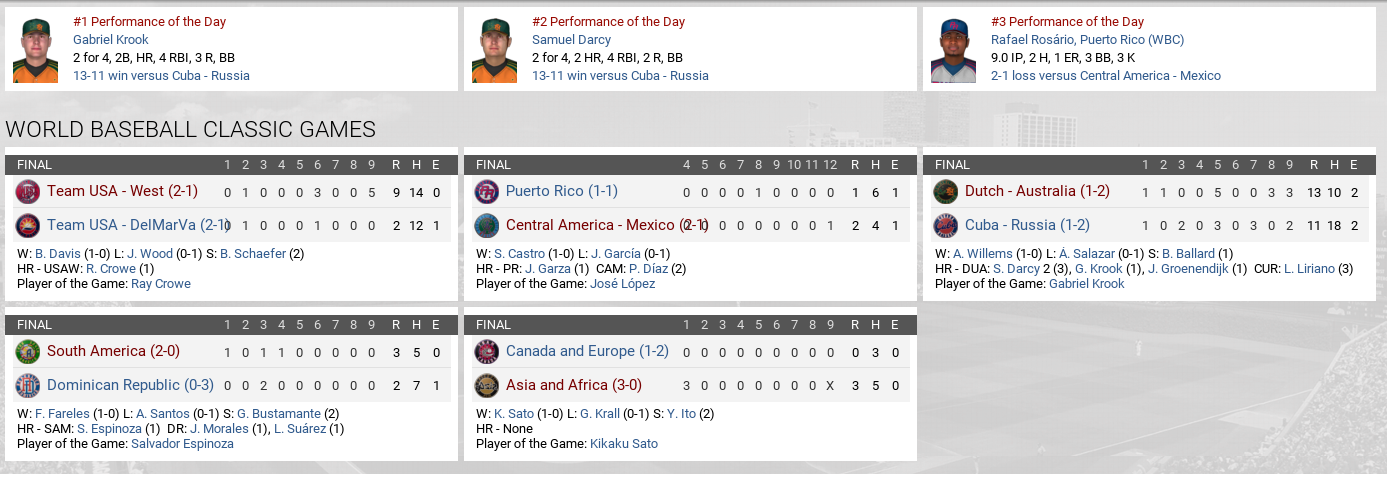Image resolution: width=1389 pixels, height=478 pixels.
Task: Click the Cuba - Russia team logo
Action: click(x=945, y=226)
